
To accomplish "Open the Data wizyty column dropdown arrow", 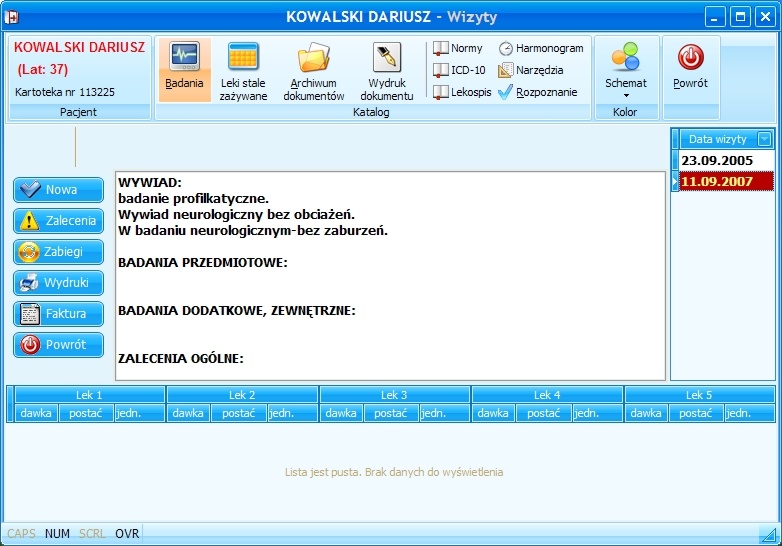I will (764, 139).
